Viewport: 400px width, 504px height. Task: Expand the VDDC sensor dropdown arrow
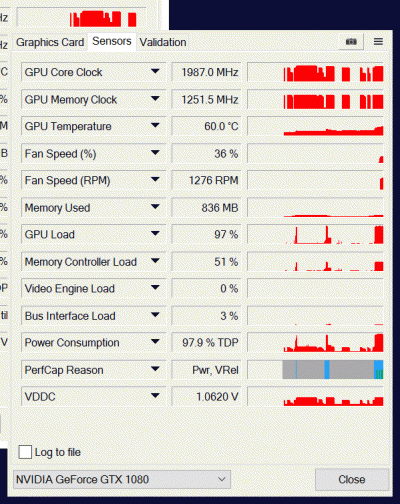pos(155,396)
